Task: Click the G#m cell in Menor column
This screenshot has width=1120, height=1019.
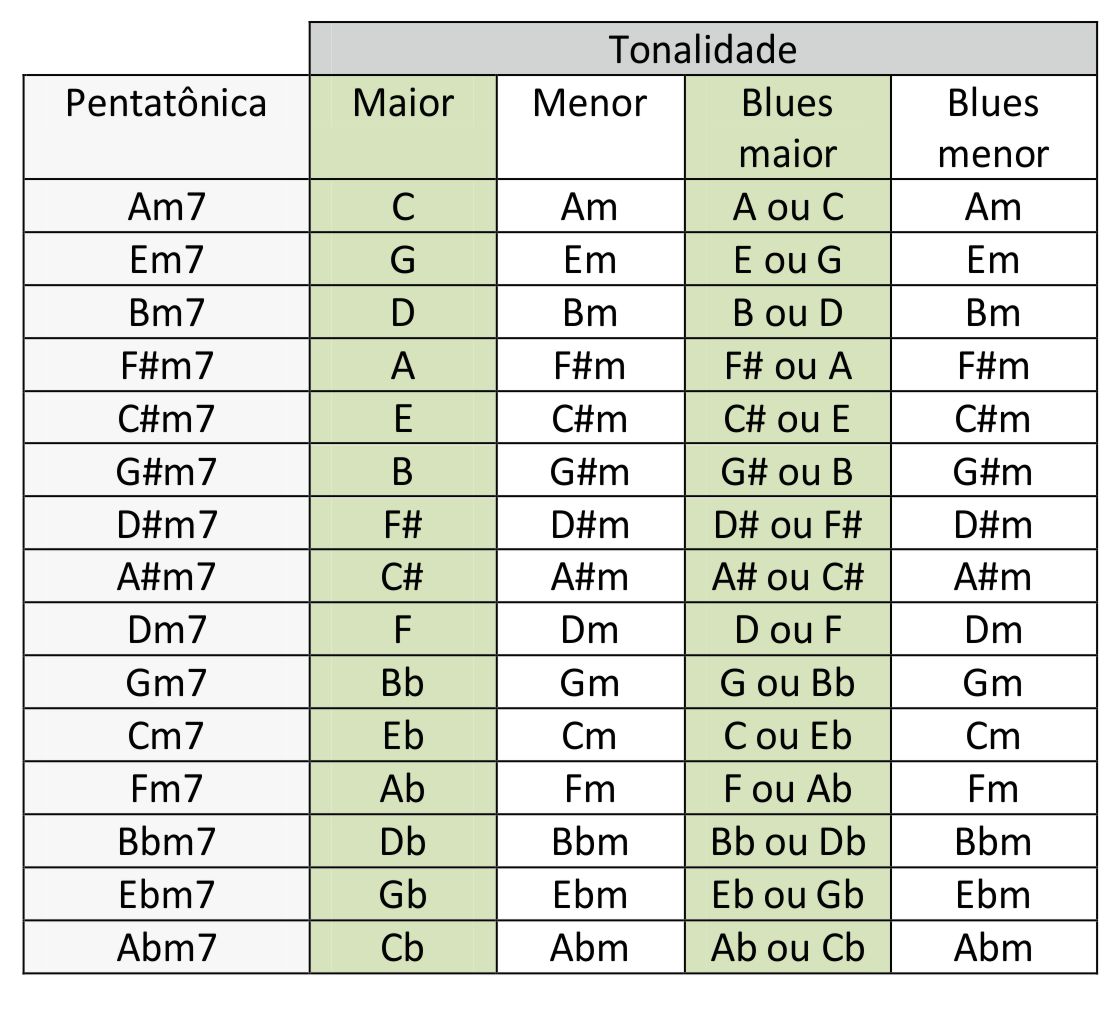Action: coord(591,471)
